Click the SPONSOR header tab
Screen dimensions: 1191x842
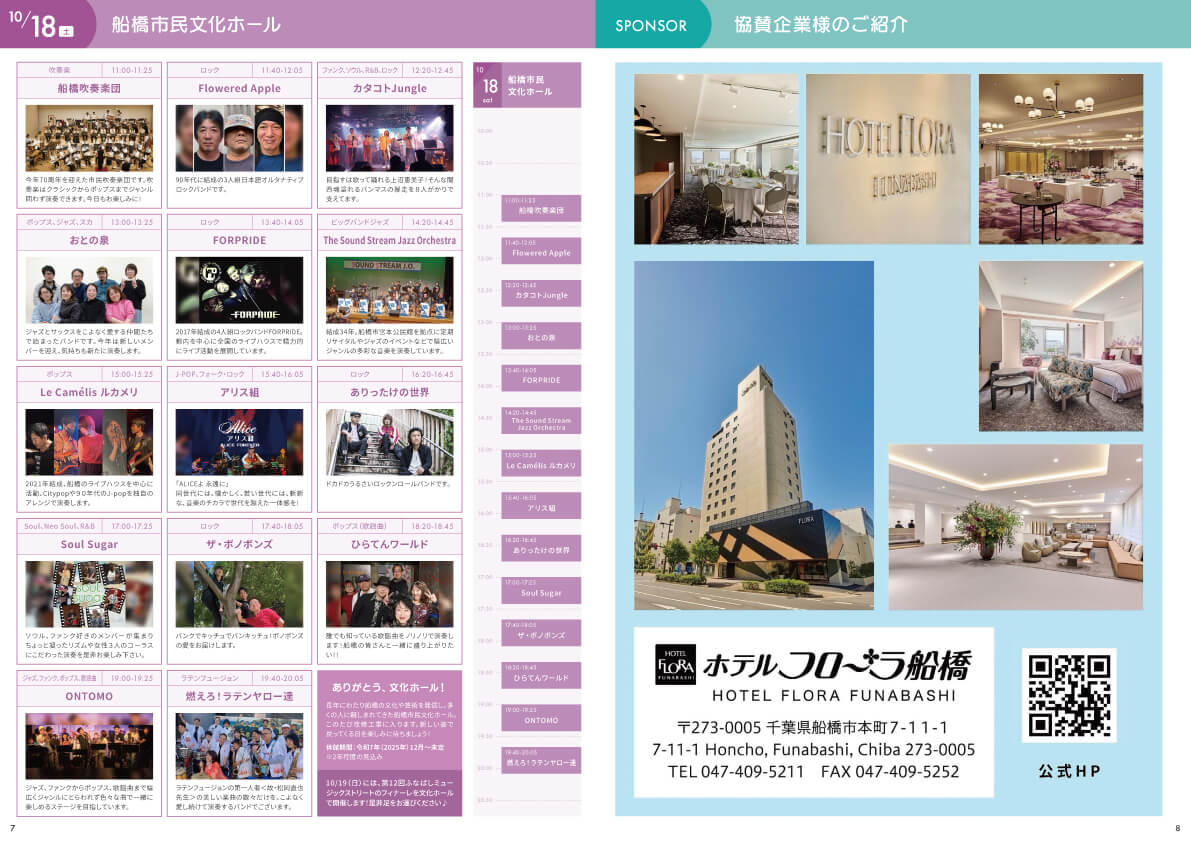[651, 25]
